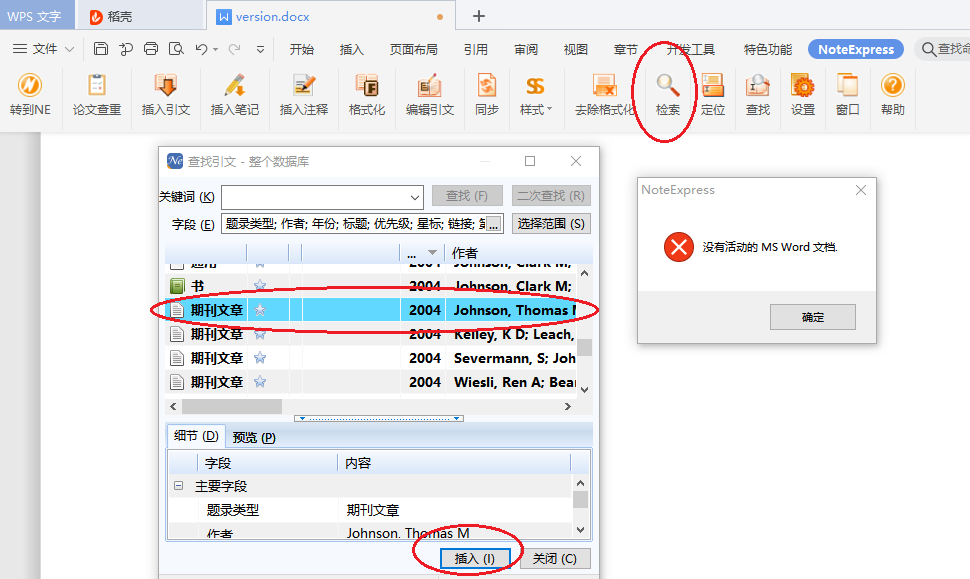
Task: Click the 选择范围 (S) button
Action: coord(551,224)
